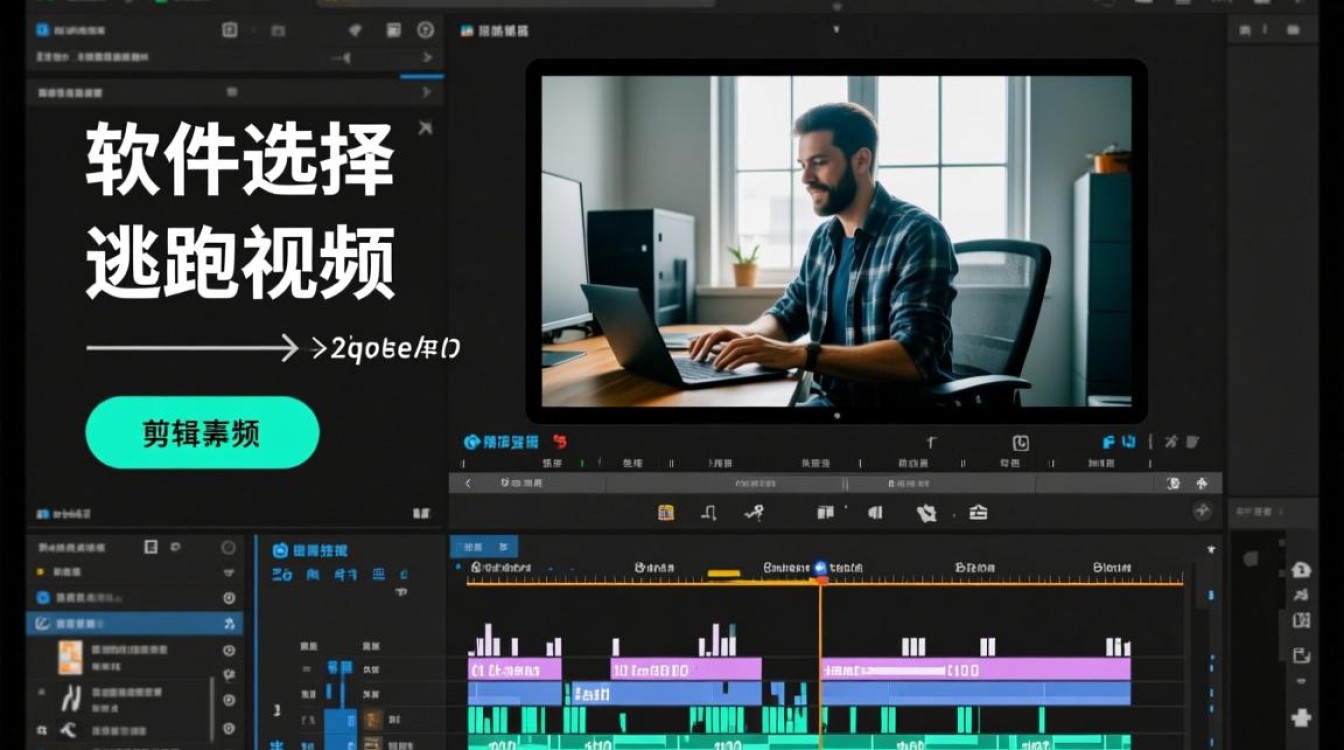
Task: Expand the third row chevron in top-left panel
Action: click(x=427, y=92)
